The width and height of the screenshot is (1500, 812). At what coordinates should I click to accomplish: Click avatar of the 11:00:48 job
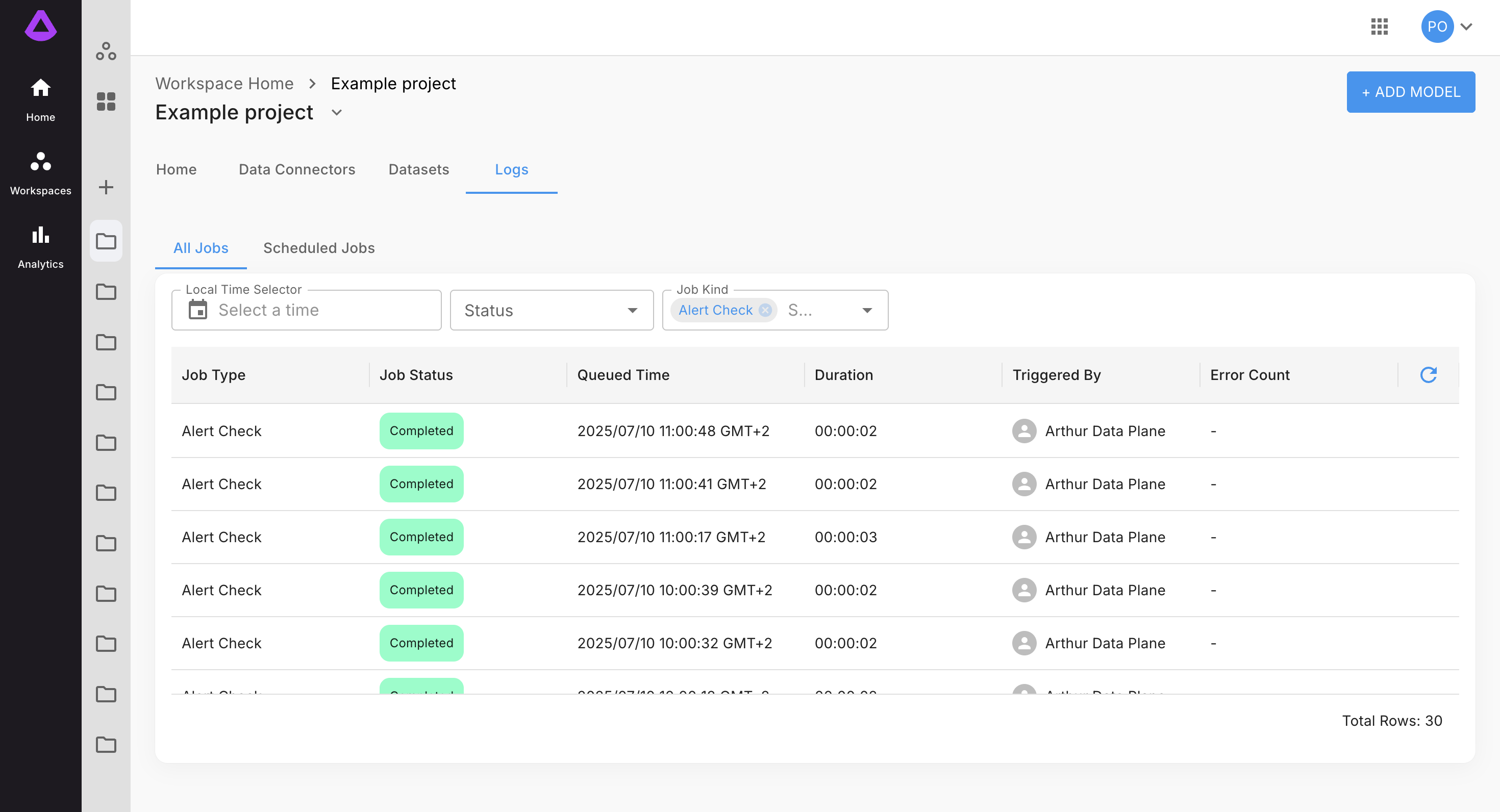(x=1024, y=431)
